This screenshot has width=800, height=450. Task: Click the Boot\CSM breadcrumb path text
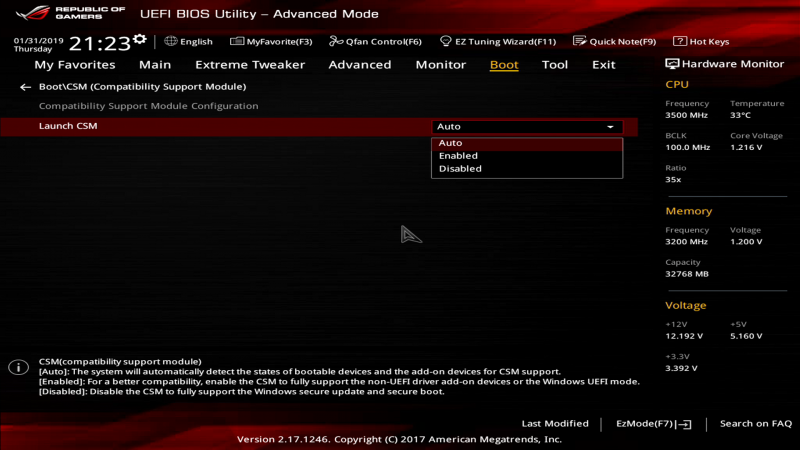[x=142, y=87]
